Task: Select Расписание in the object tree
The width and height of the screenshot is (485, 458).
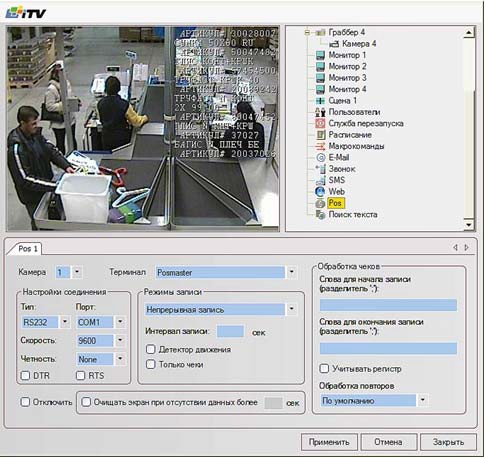Action: pos(350,135)
